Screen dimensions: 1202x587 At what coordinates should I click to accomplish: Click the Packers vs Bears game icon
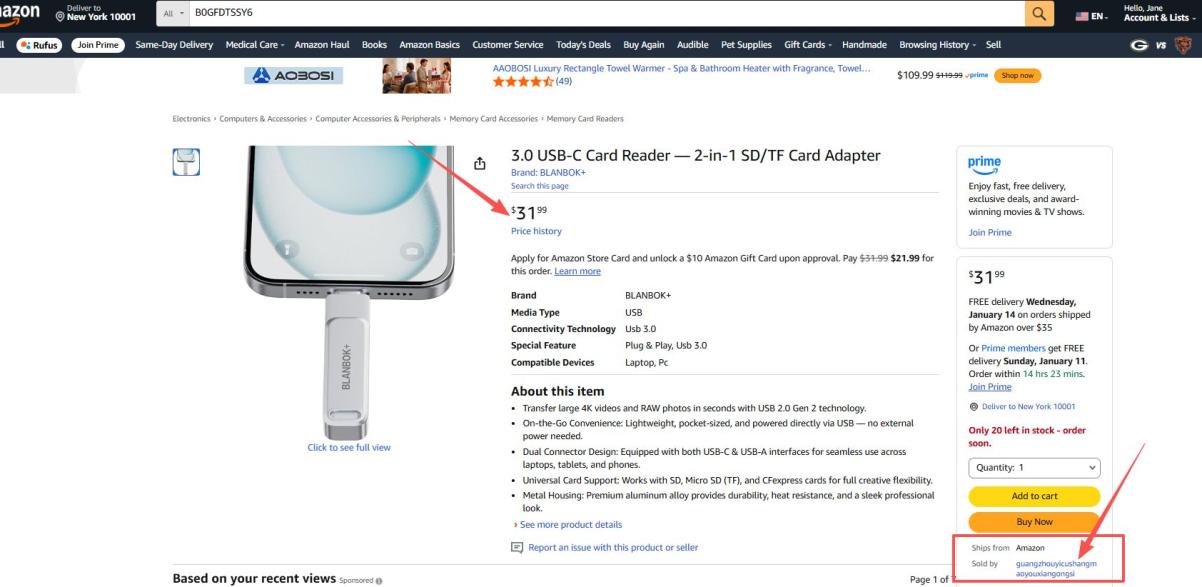point(1160,45)
